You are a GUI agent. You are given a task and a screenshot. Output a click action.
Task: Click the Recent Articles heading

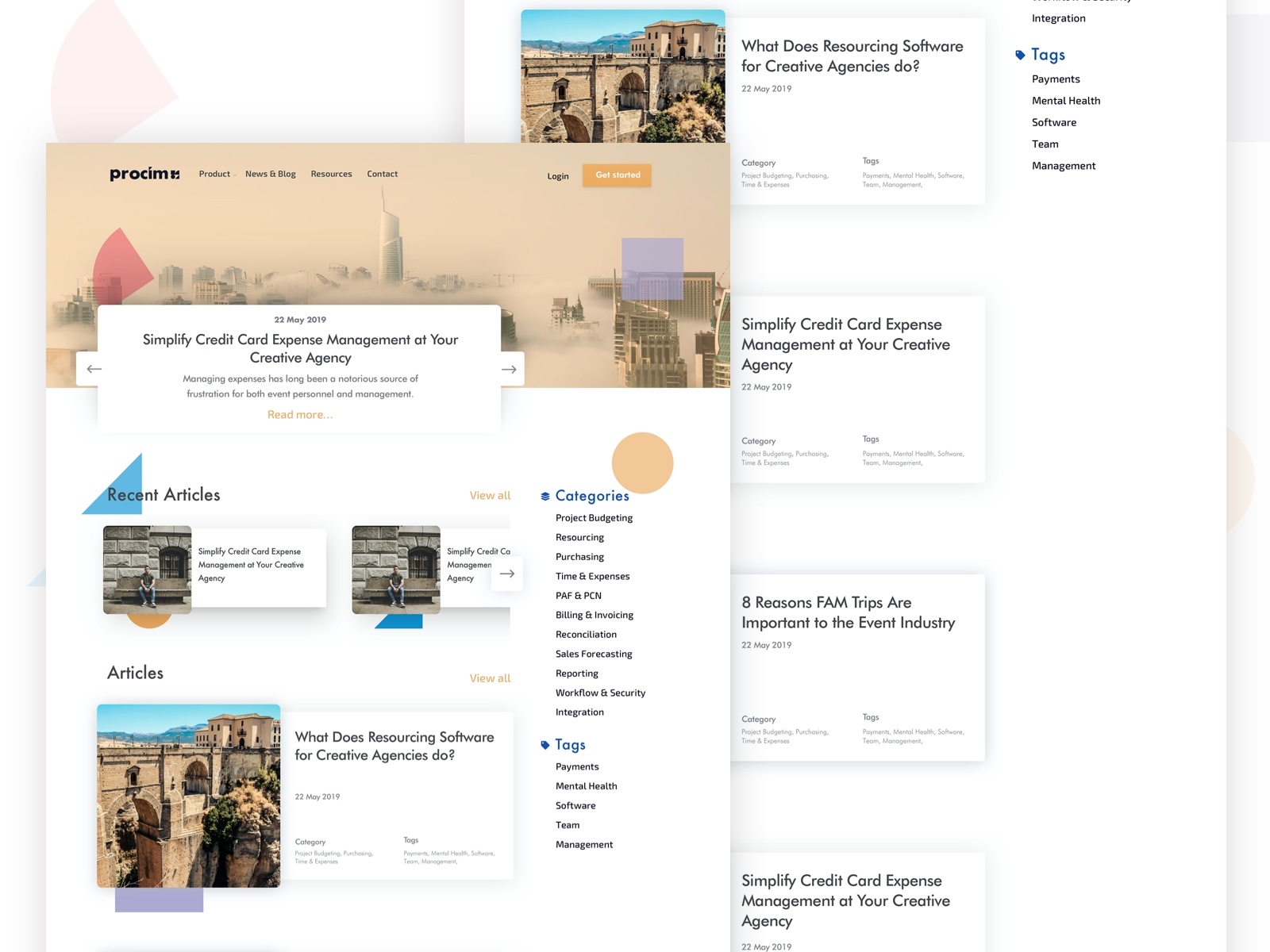pyautogui.click(x=164, y=494)
